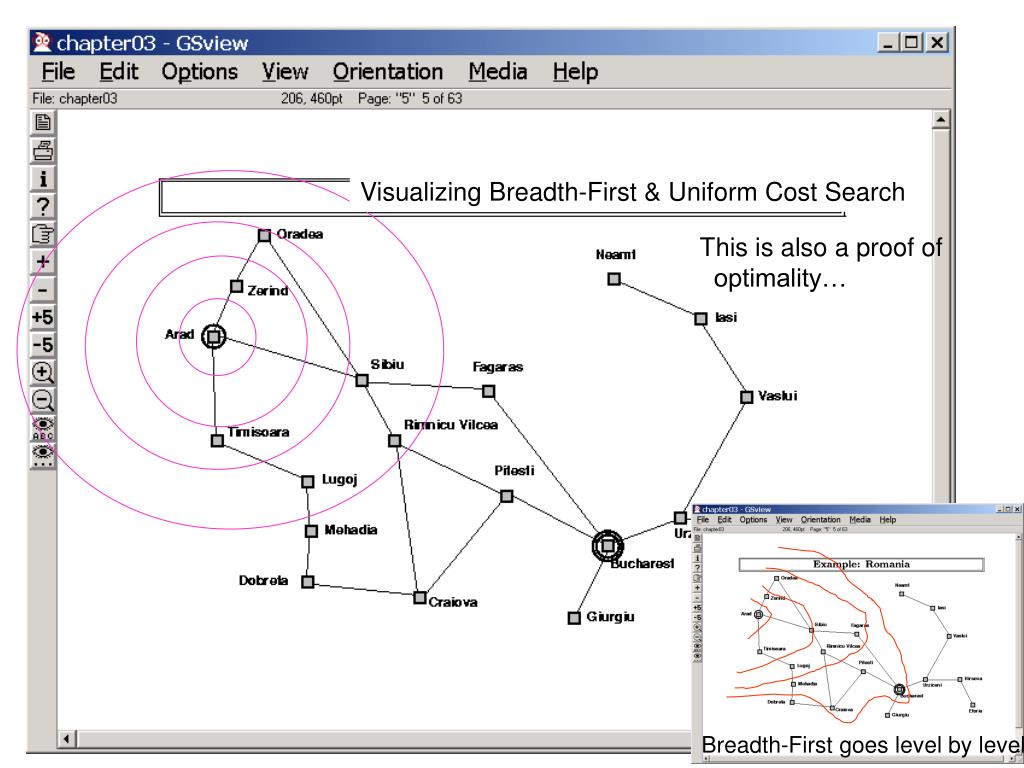Click the Neamt city node
1024x768 pixels.
coord(614,279)
